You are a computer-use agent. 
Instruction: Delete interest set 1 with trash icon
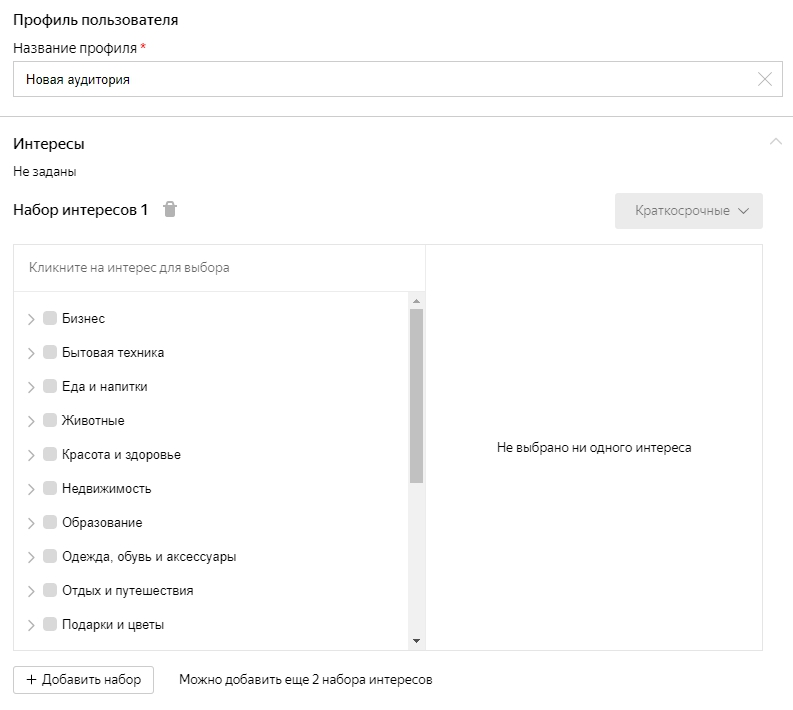(x=170, y=210)
